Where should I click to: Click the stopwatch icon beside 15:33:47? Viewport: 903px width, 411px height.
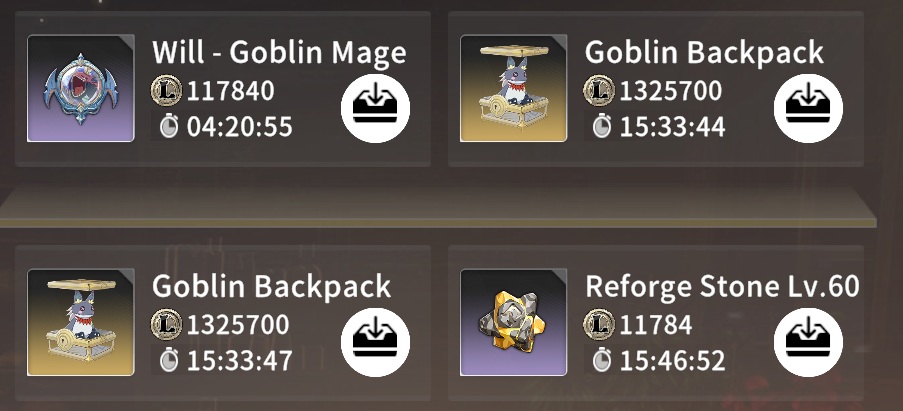click(x=169, y=360)
